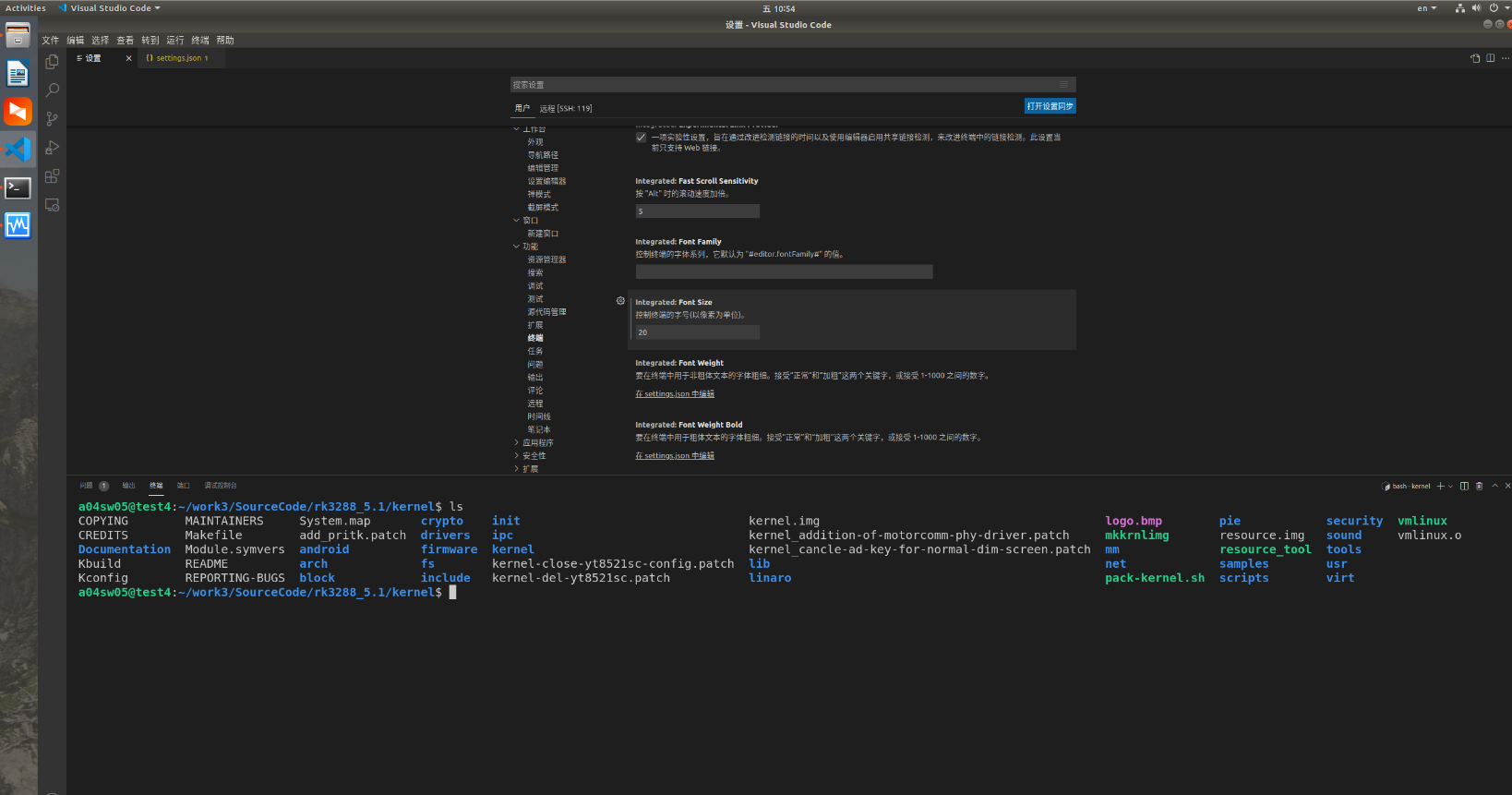Expand the 应用程序 settings group
The width and height of the screenshot is (1512, 795).
516,442
